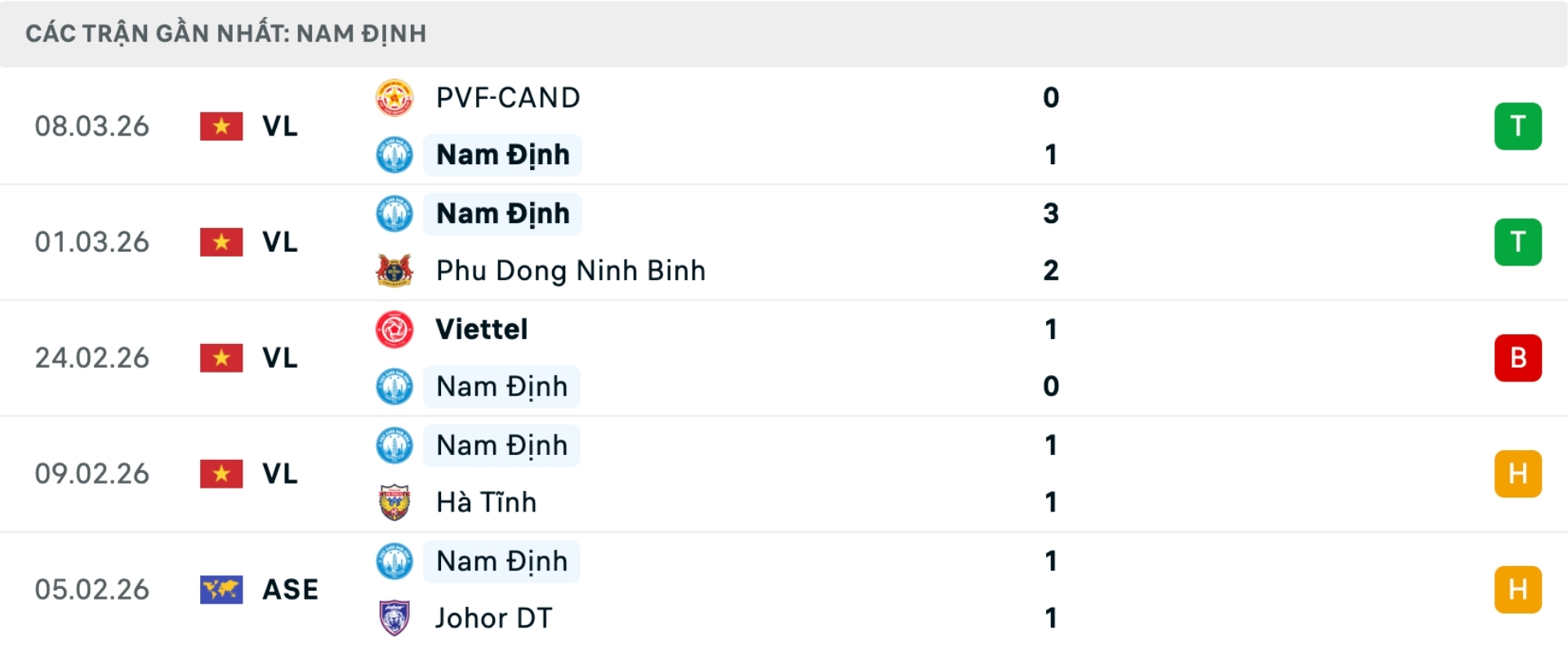Click the orange H badge for 05.02.26
Image resolution: width=1568 pixels, height=647 pixels.
pyautogui.click(x=1517, y=590)
